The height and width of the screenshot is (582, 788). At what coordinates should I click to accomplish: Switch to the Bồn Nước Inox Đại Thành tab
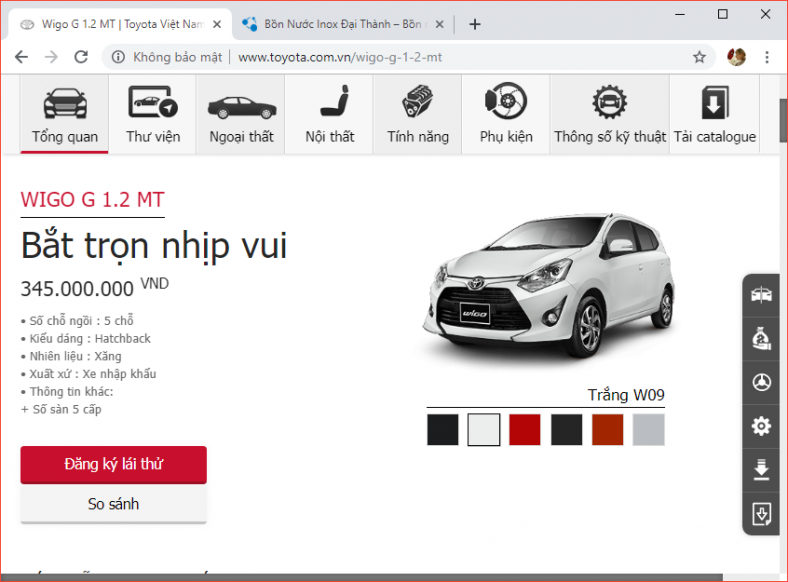(x=335, y=24)
